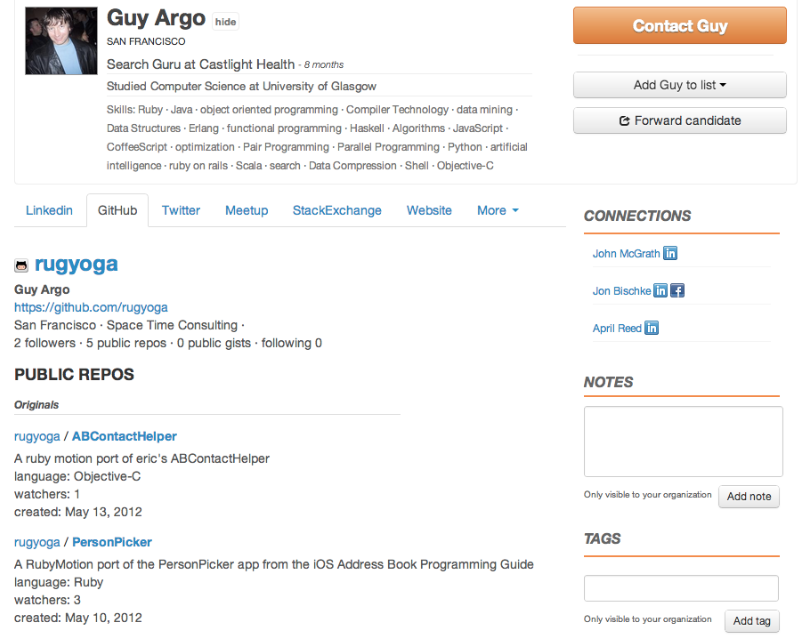
Task: Click the Add tag button
Action: pos(751,621)
